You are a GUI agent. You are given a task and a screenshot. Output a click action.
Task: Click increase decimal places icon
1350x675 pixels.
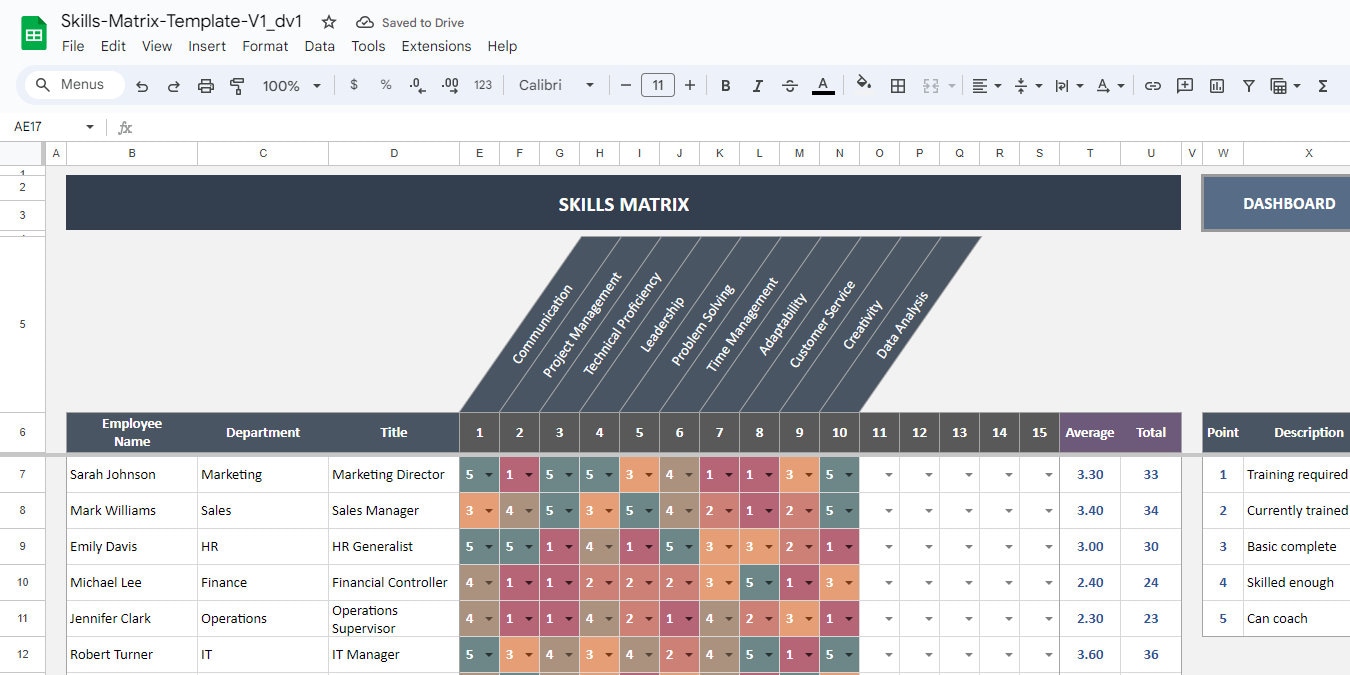[450, 86]
